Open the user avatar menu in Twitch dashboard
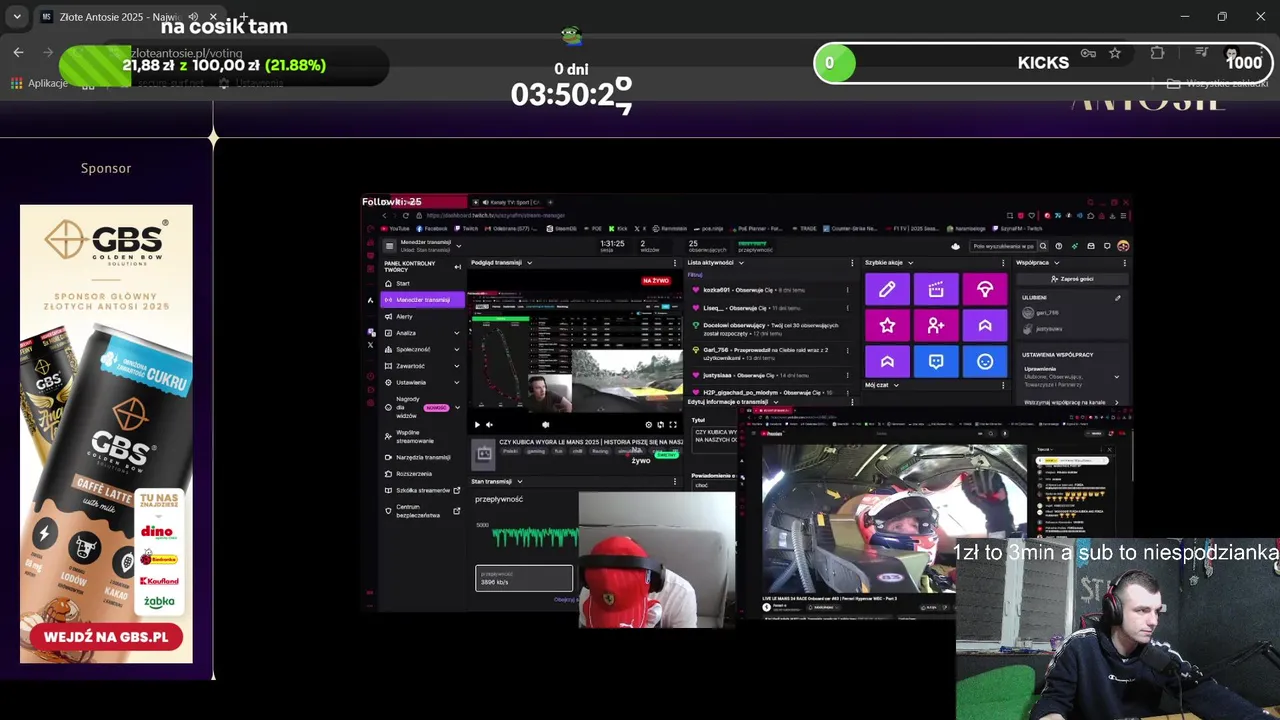 [x=1123, y=246]
